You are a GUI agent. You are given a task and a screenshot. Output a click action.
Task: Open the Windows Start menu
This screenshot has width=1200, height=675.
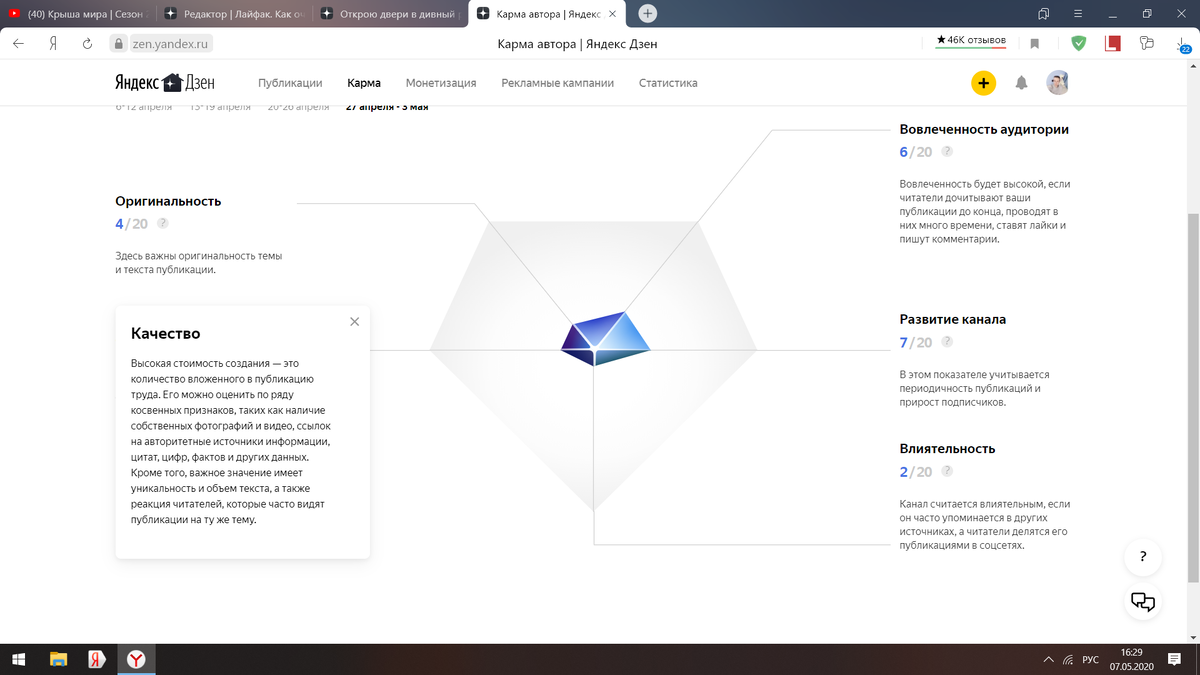(x=19, y=660)
